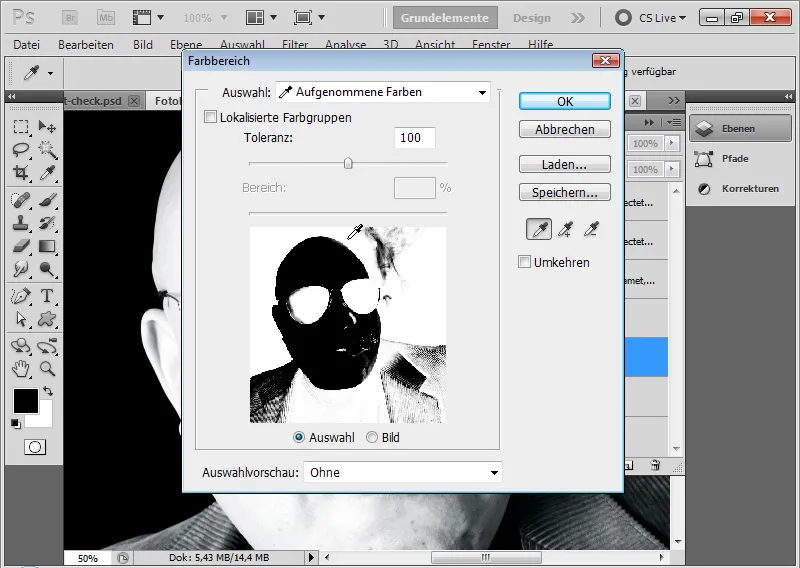Select the Magic Wand tool
This screenshot has height=568, width=800.
[47, 150]
